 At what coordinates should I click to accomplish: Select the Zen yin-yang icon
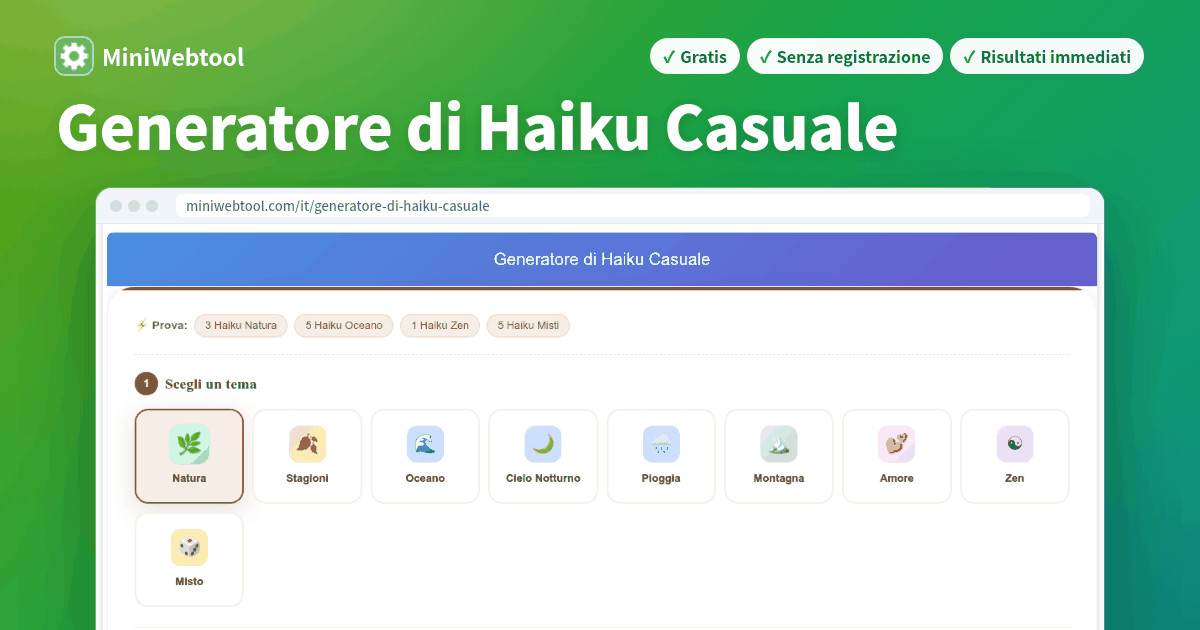pos(1015,444)
